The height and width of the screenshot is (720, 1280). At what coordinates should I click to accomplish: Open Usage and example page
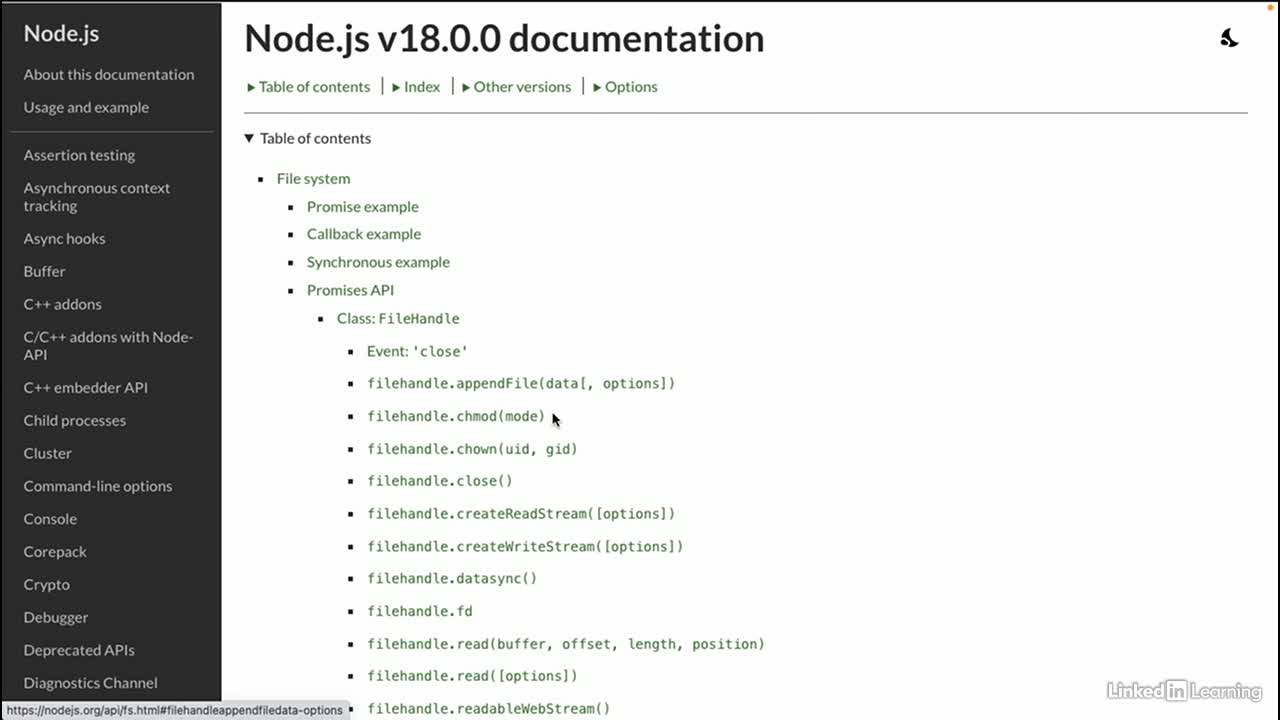tap(86, 107)
